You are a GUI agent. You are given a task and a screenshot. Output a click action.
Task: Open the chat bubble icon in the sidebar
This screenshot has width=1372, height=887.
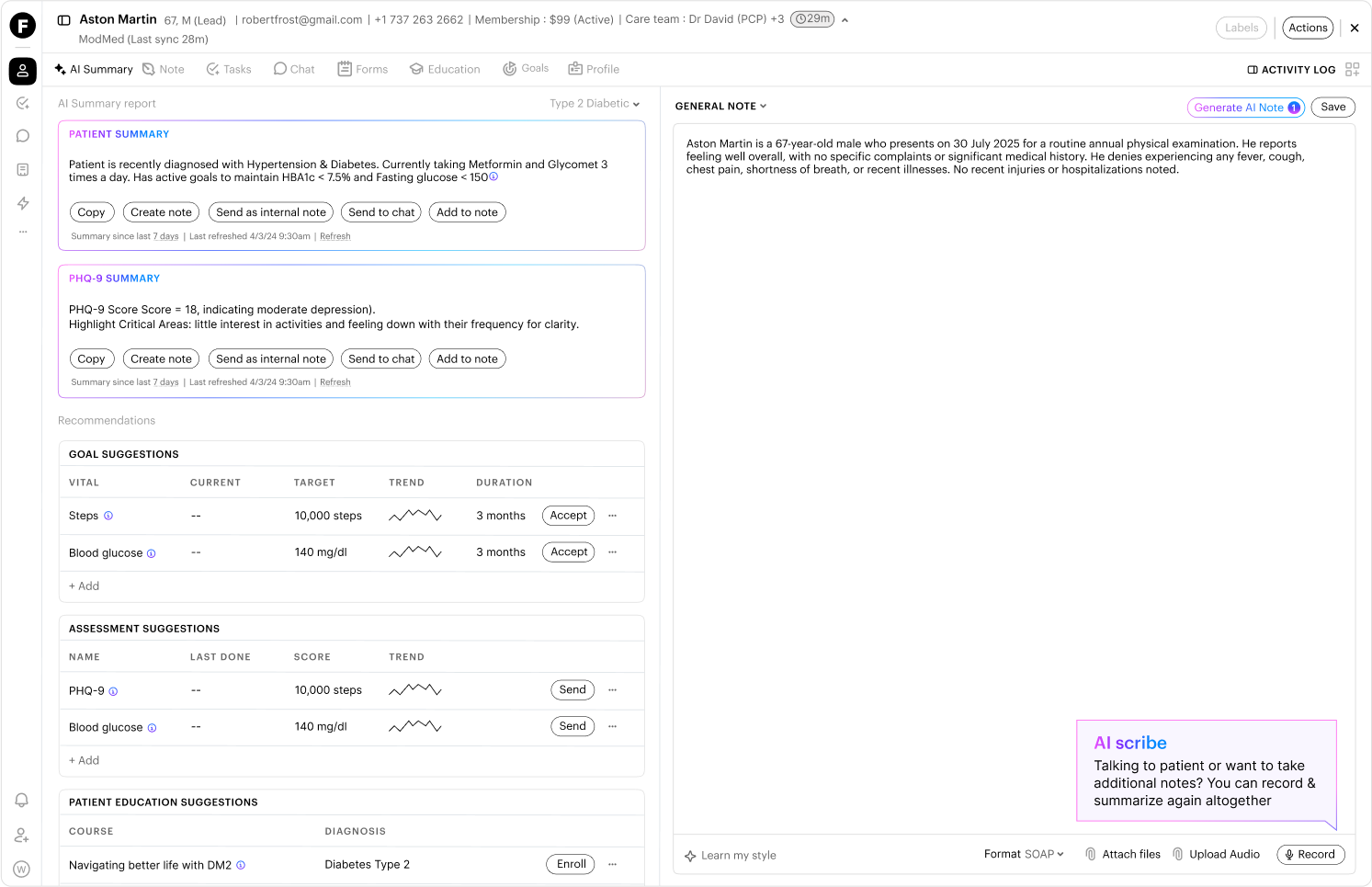pyautogui.click(x=23, y=136)
